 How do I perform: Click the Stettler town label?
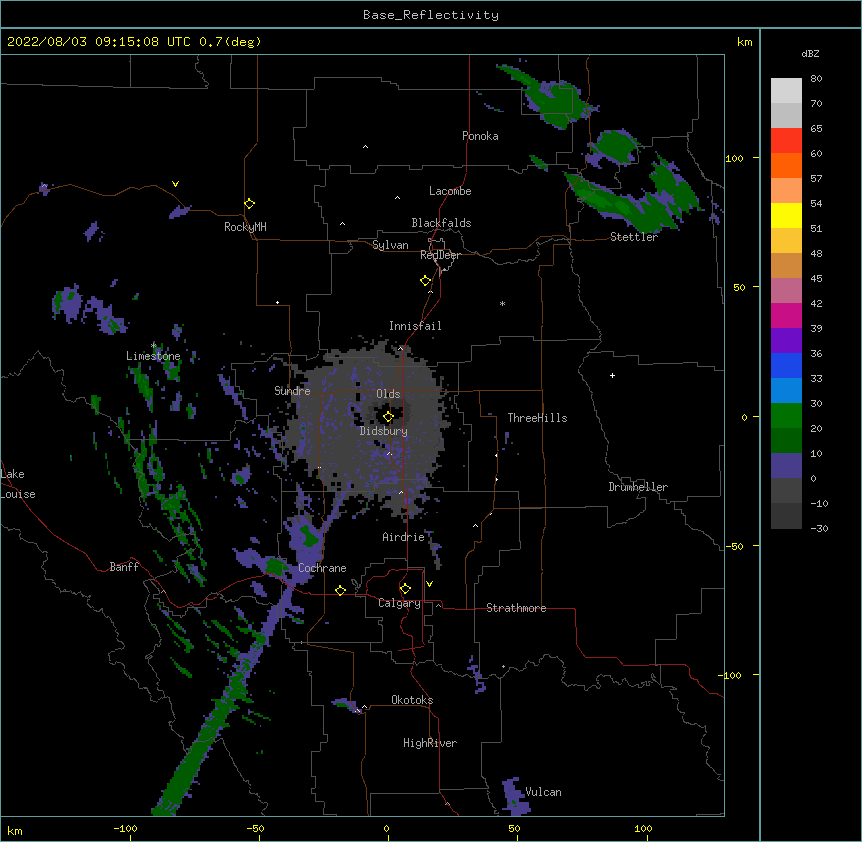pyautogui.click(x=634, y=237)
